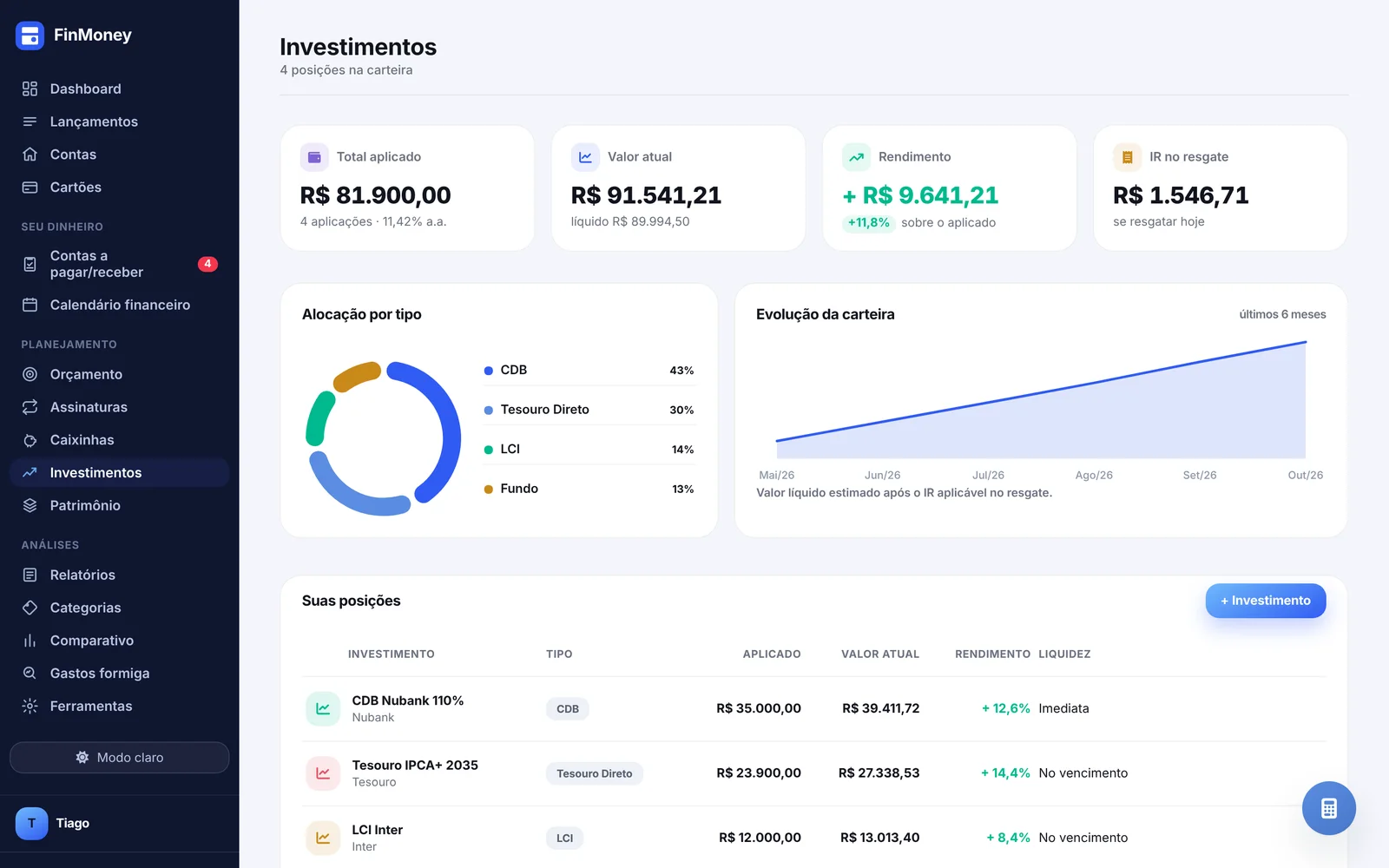Click the LCI green legend dot

489,450
